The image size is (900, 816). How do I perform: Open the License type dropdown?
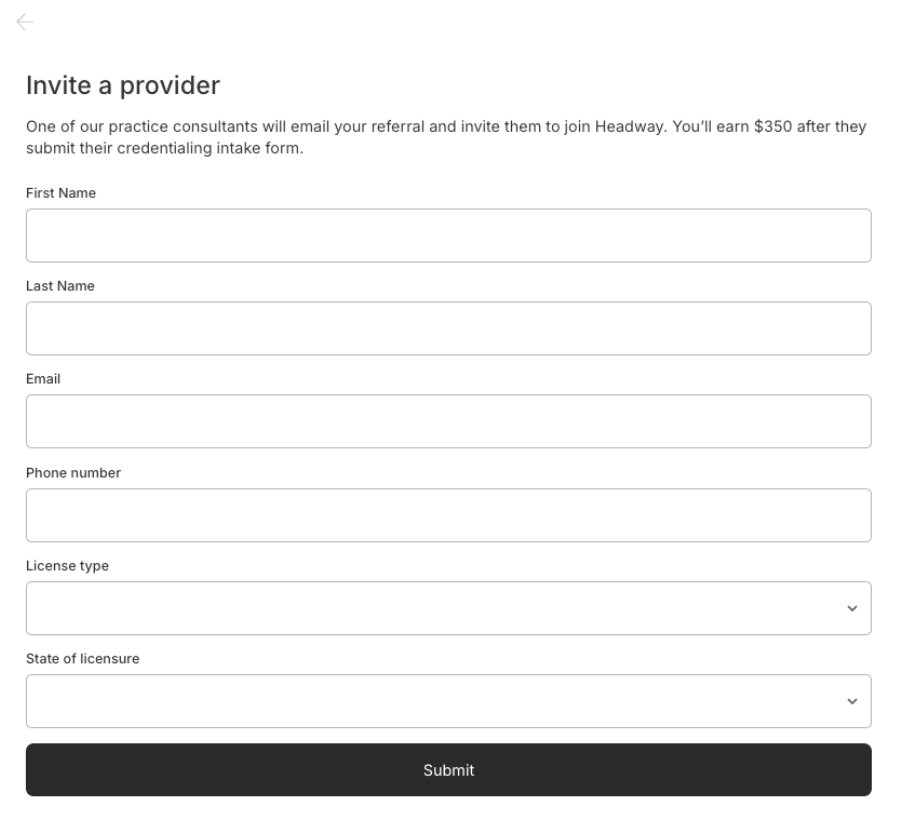coord(448,609)
